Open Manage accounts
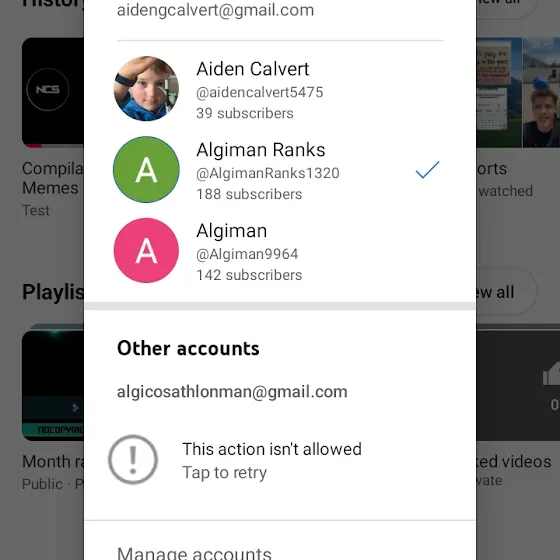 point(194,553)
